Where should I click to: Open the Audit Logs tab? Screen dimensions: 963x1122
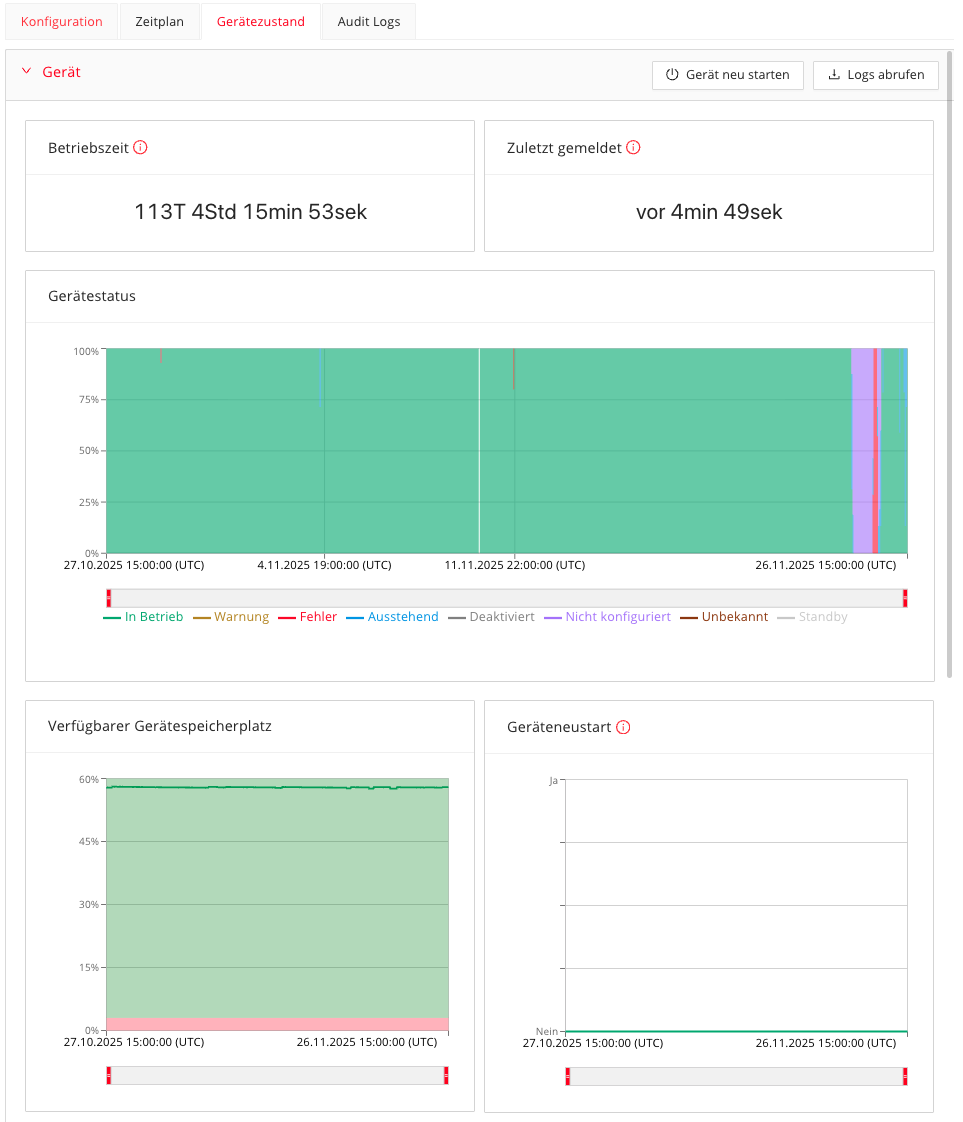coord(368,21)
